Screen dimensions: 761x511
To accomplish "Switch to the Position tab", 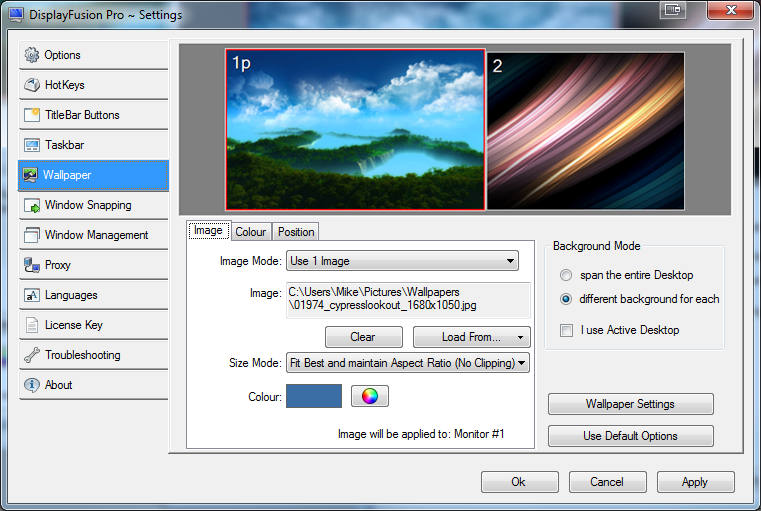I will click(x=296, y=232).
